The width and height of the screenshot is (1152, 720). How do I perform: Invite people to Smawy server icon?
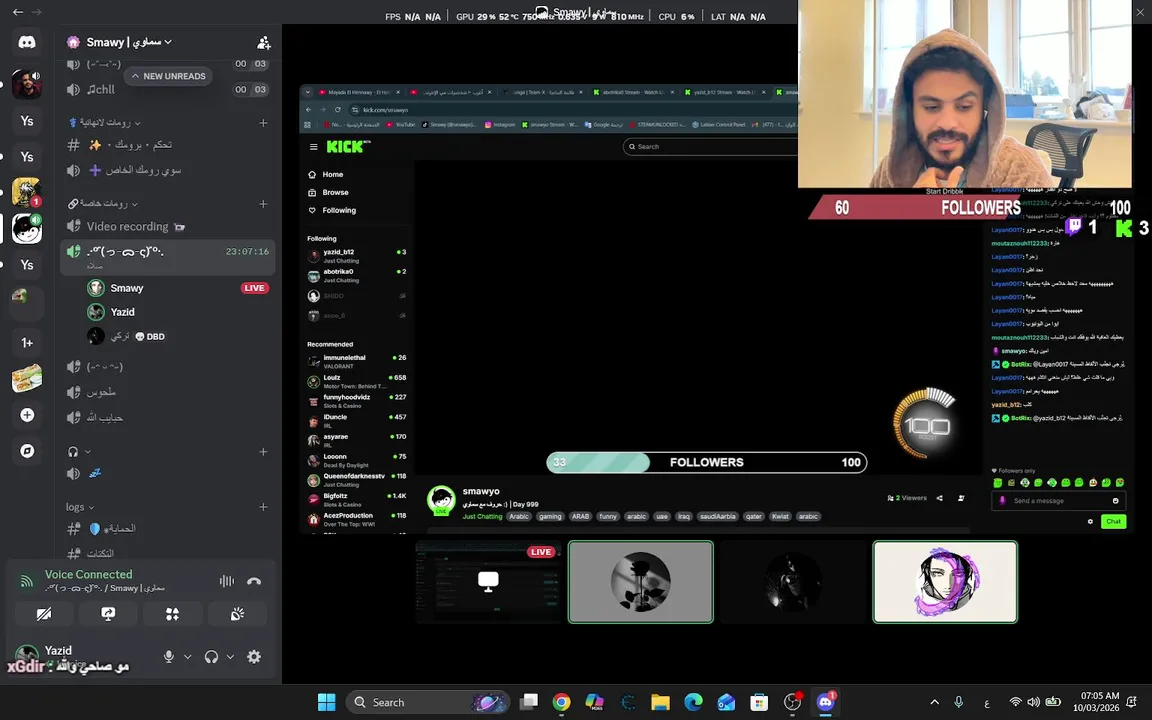(x=264, y=43)
